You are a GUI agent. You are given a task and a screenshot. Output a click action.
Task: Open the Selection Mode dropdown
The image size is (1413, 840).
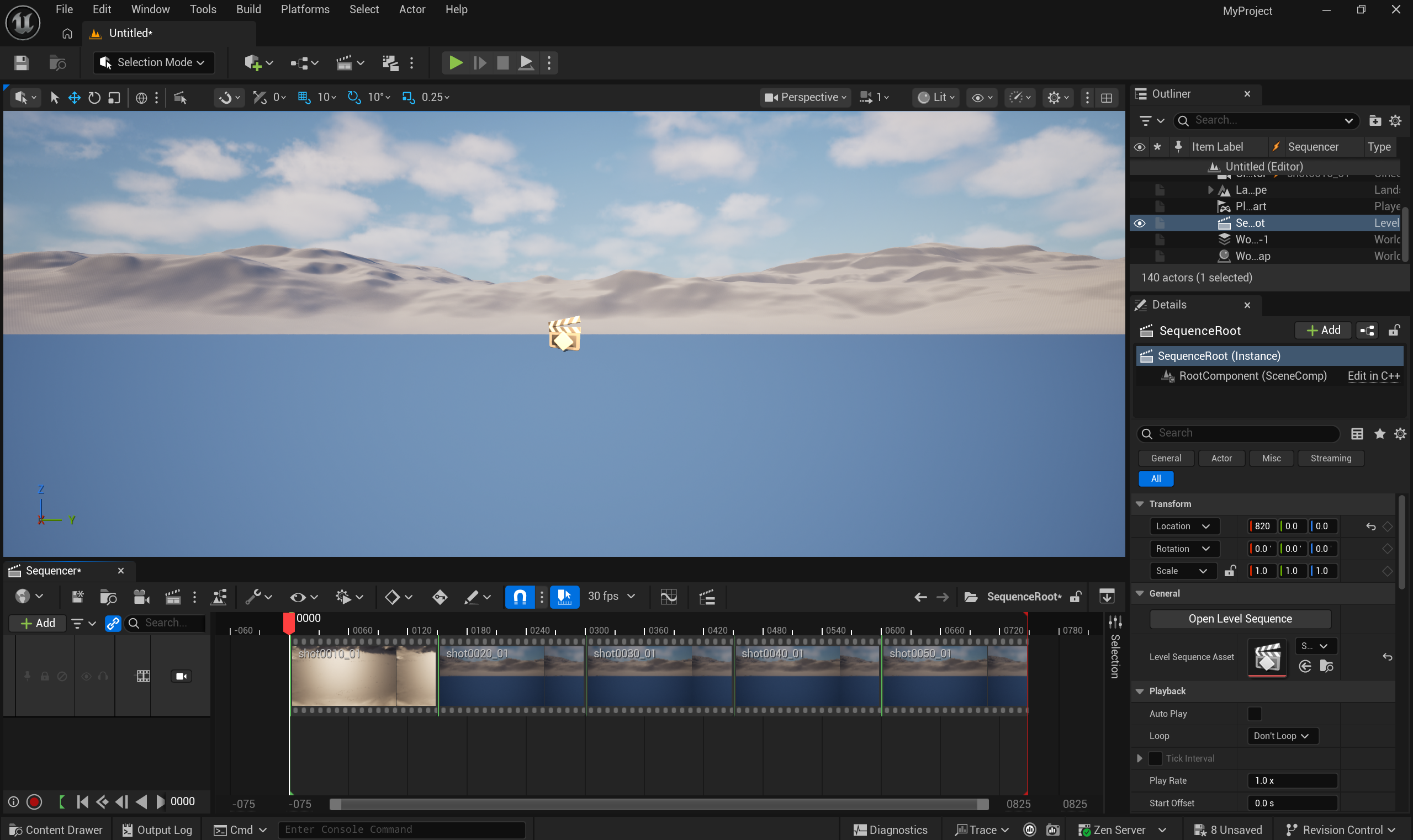pyautogui.click(x=154, y=62)
